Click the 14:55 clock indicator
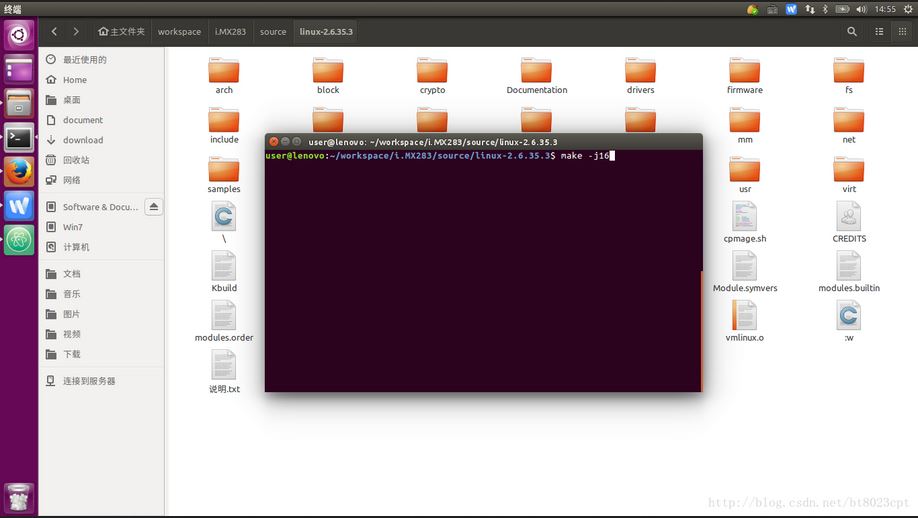The height and width of the screenshot is (518, 918). pos(885,9)
